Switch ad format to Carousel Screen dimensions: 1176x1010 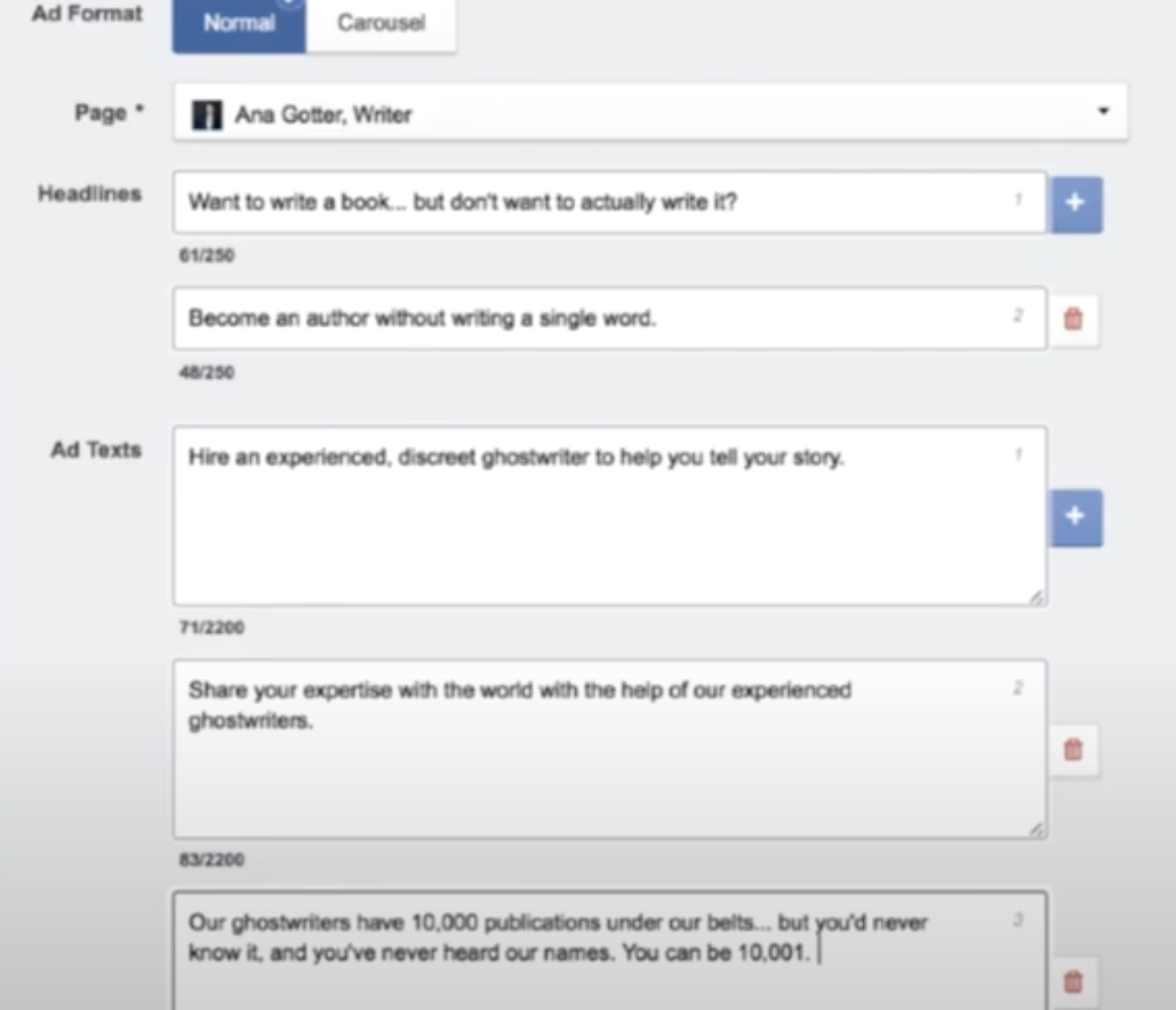click(381, 23)
